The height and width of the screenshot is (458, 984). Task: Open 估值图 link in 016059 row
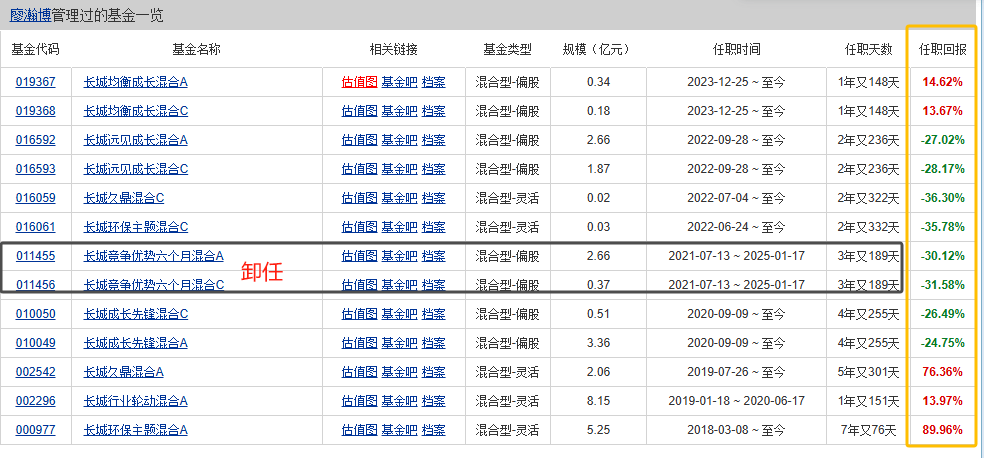pyautogui.click(x=360, y=198)
